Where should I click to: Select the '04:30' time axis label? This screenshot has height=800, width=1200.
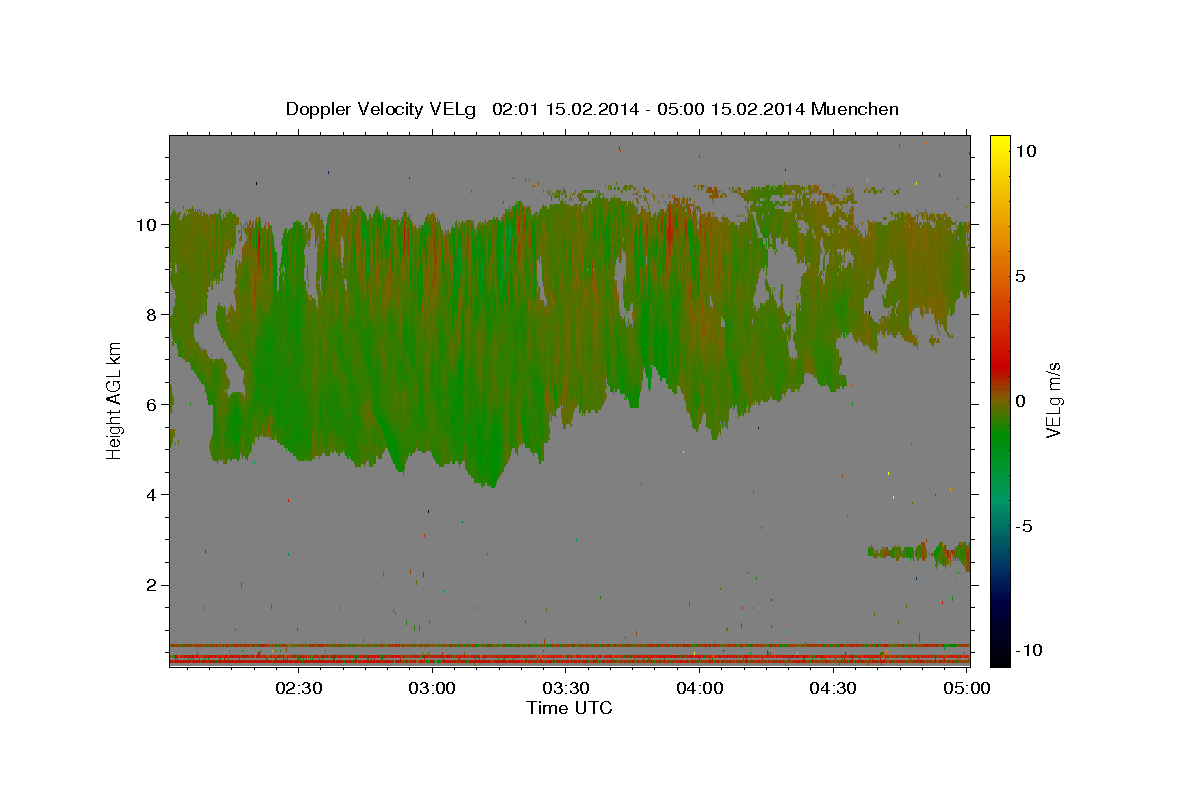coord(833,688)
